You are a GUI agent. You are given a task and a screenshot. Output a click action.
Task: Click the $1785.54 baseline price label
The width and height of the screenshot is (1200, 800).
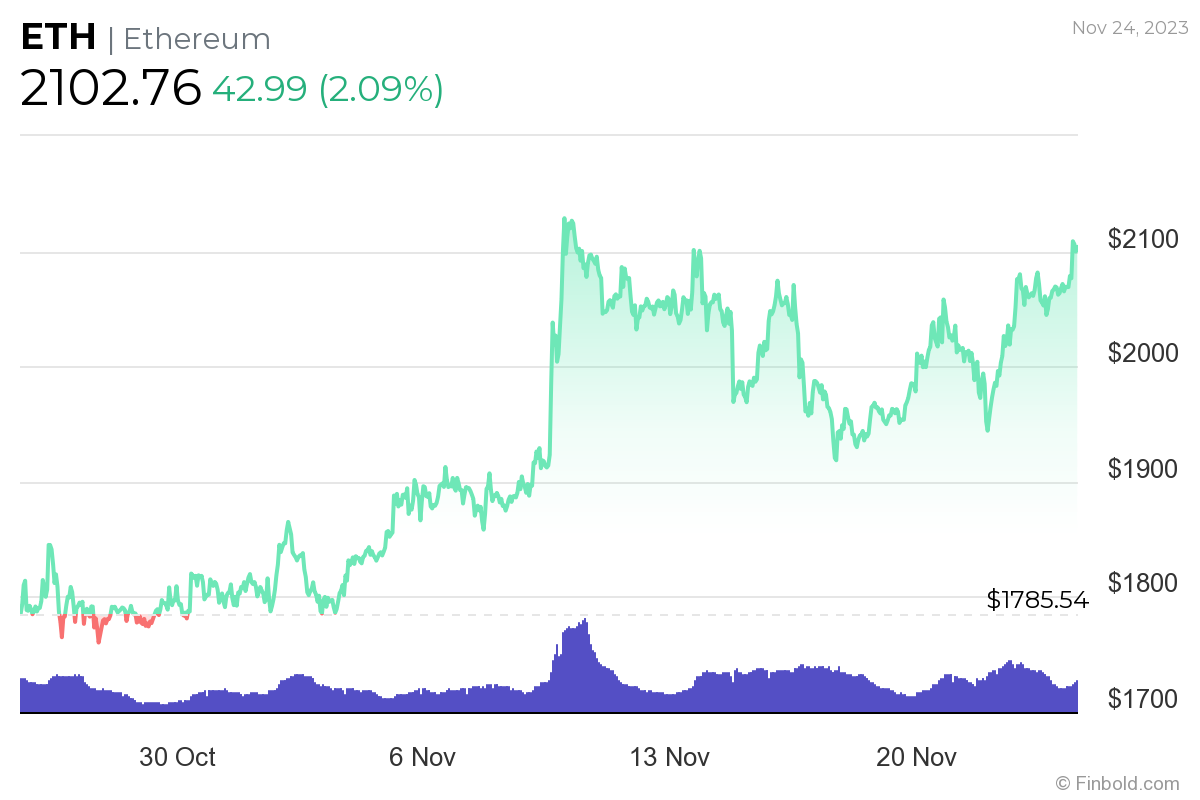[1037, 600]
